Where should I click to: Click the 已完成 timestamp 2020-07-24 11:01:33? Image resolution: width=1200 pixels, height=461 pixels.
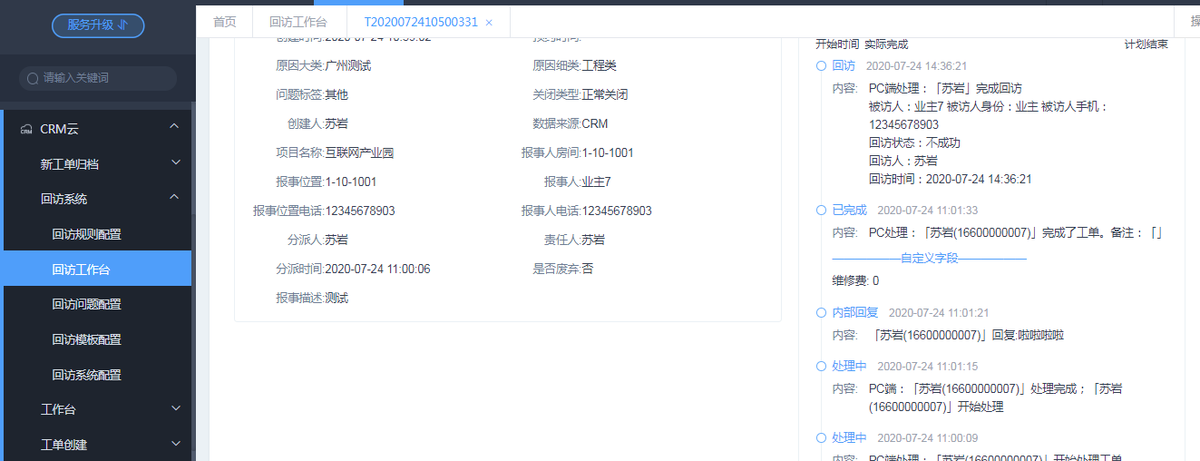click(928, 211)
